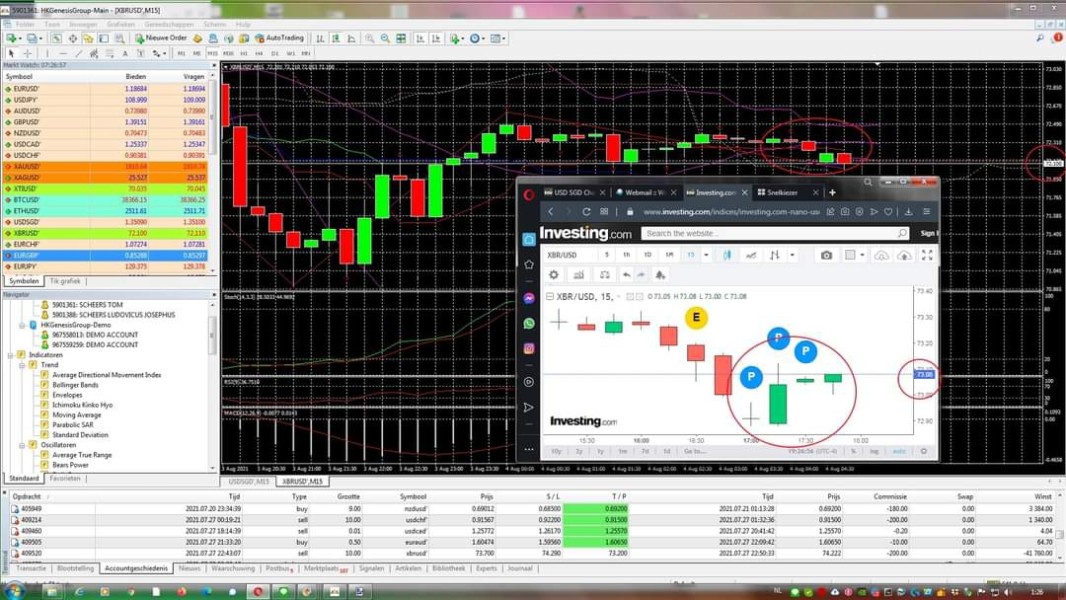The height and width of the screenshot is (600, 1066).
Task: Select Parabolic SAR indicator
Action: (73, 425)
